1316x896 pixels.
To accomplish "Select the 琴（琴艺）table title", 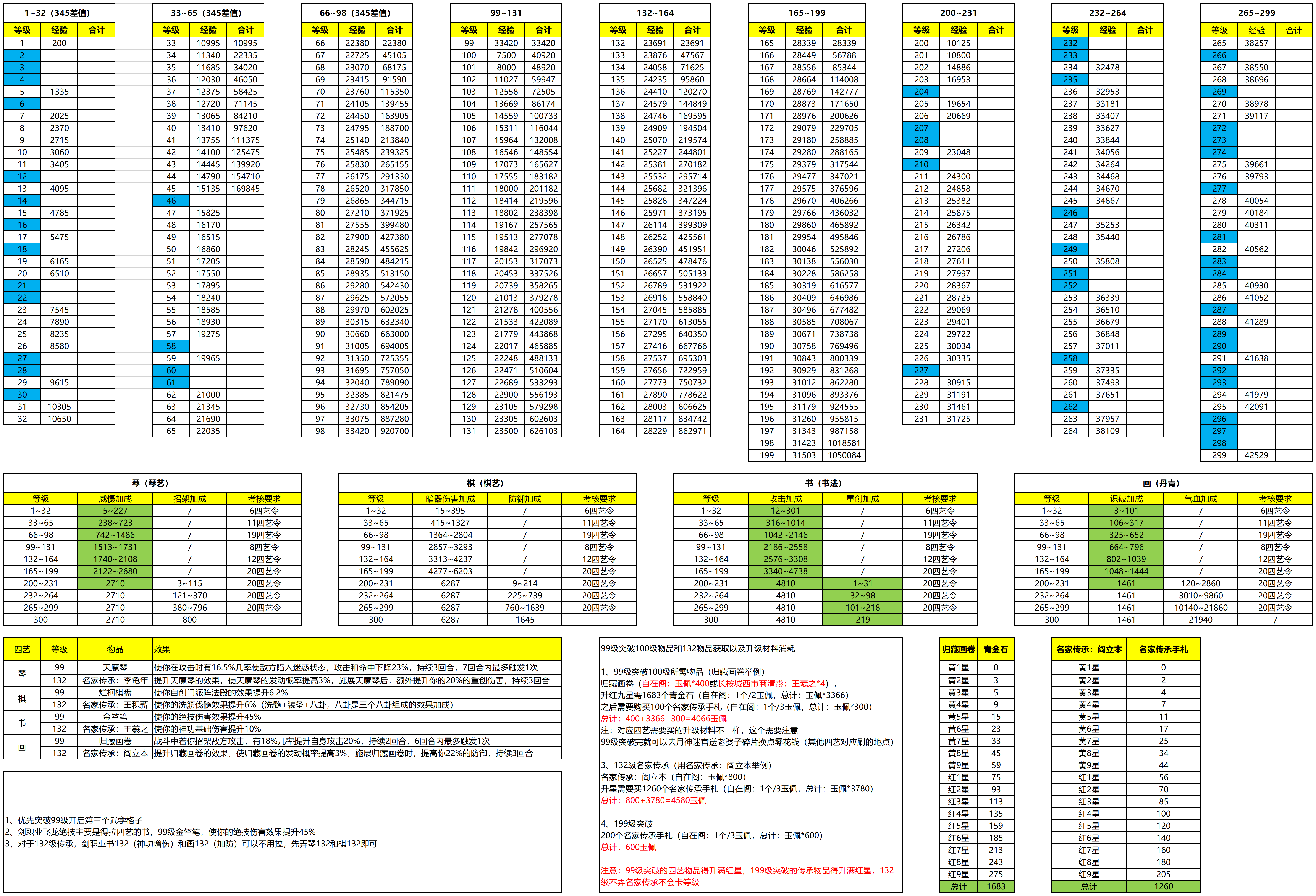I will 151,483.
